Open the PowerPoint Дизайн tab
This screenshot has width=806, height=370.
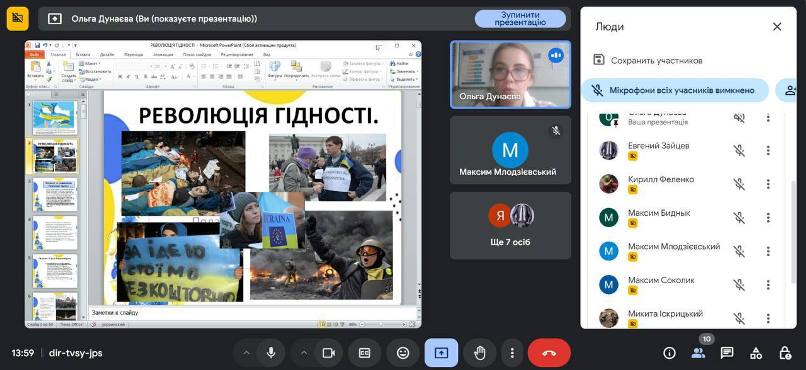[107, 54]
